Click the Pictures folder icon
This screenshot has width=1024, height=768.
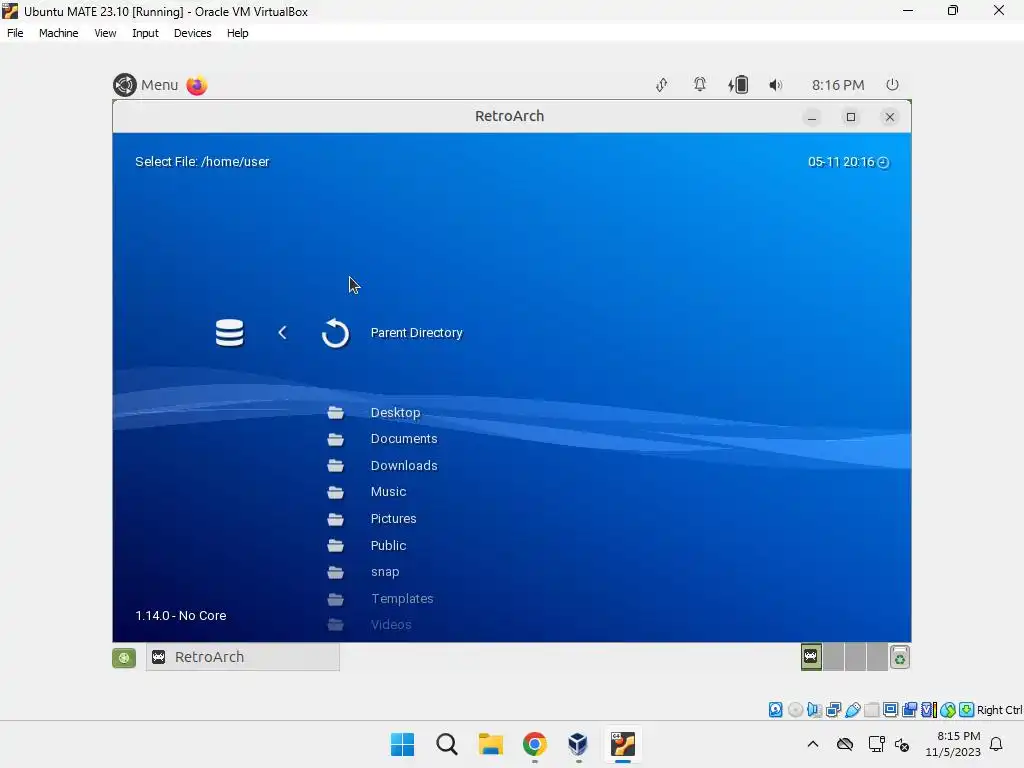336,519
